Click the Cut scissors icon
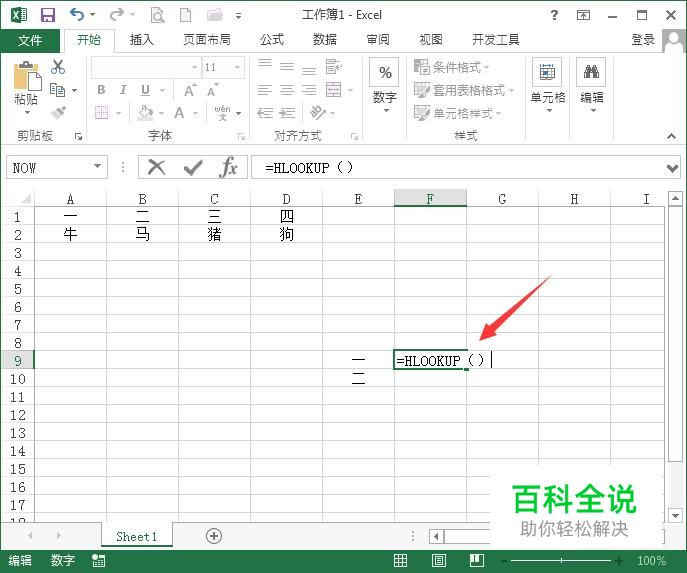 [58, 67]
